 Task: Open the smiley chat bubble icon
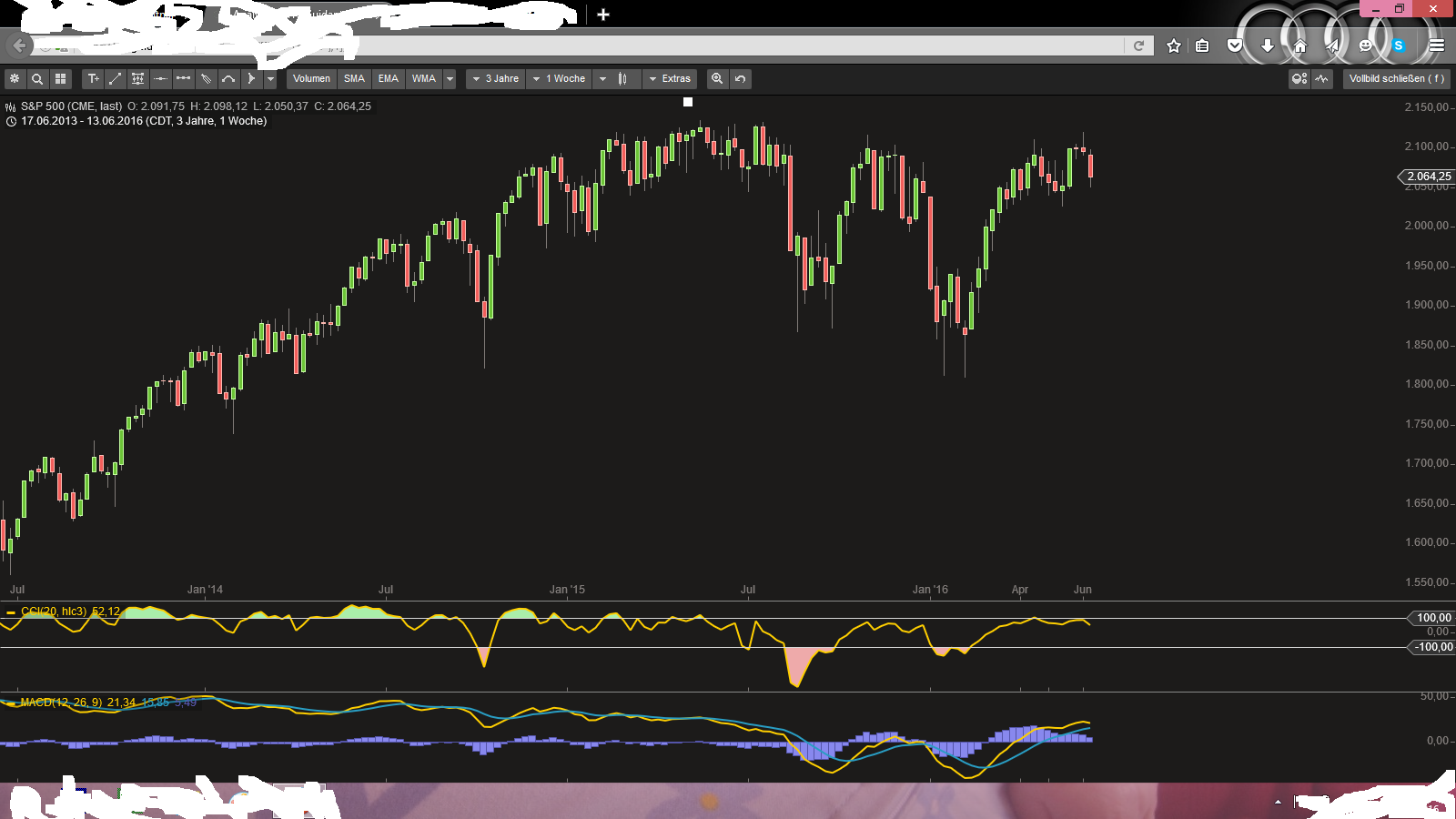click(x=1365, y=45)
